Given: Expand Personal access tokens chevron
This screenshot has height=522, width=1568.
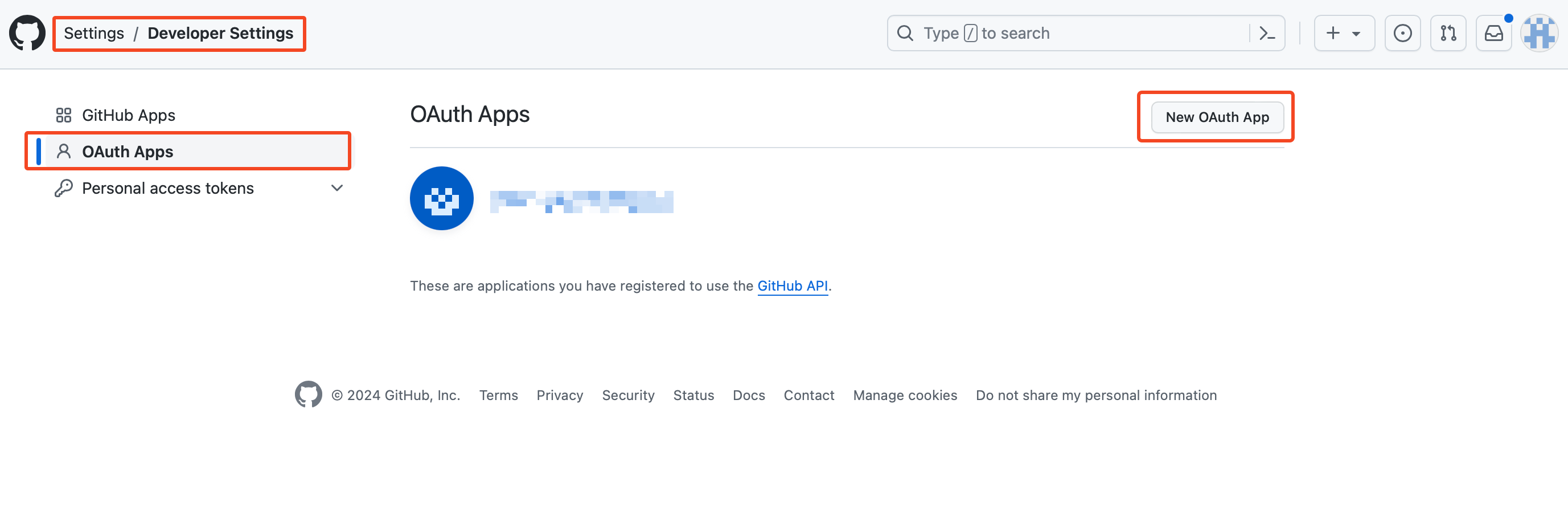Looking at the screenshot, I should [x=336, y=188].
